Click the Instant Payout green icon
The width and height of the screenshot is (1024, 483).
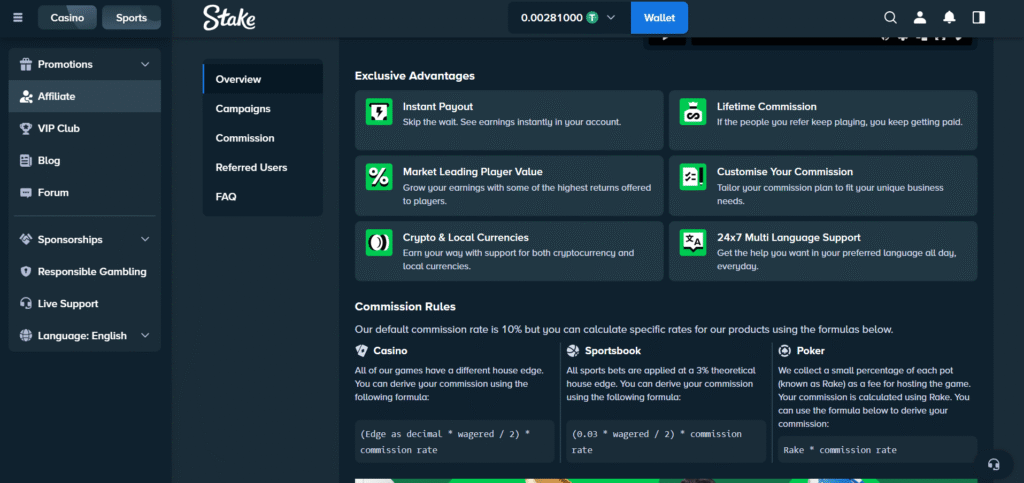pos(379,112)
